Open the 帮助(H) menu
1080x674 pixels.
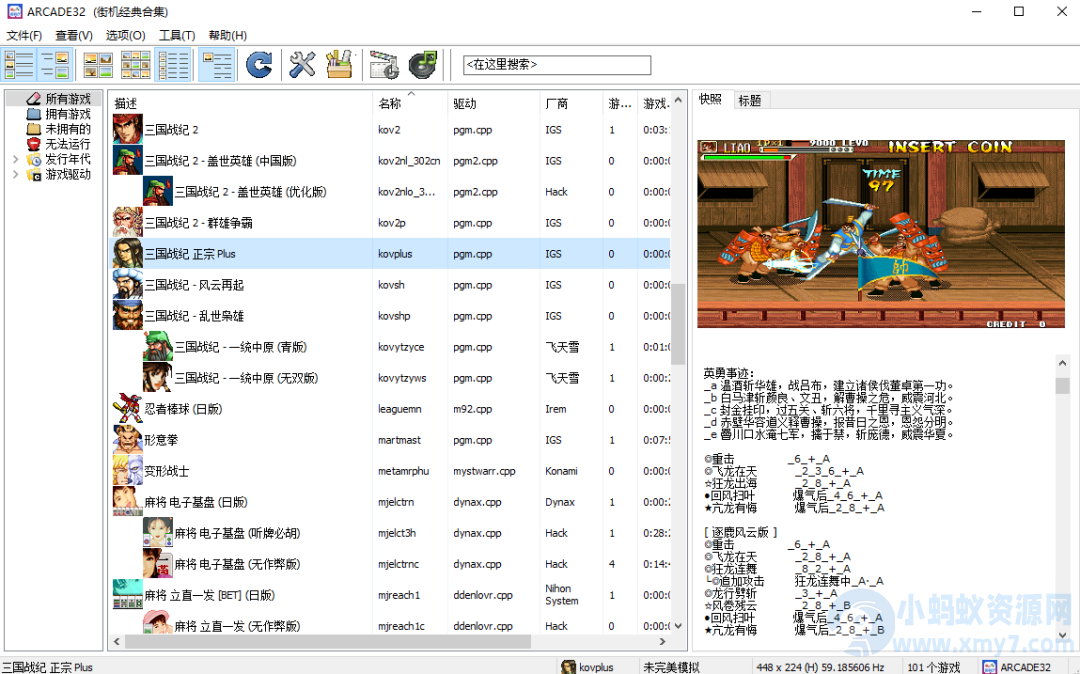click(x=227, y=35)
